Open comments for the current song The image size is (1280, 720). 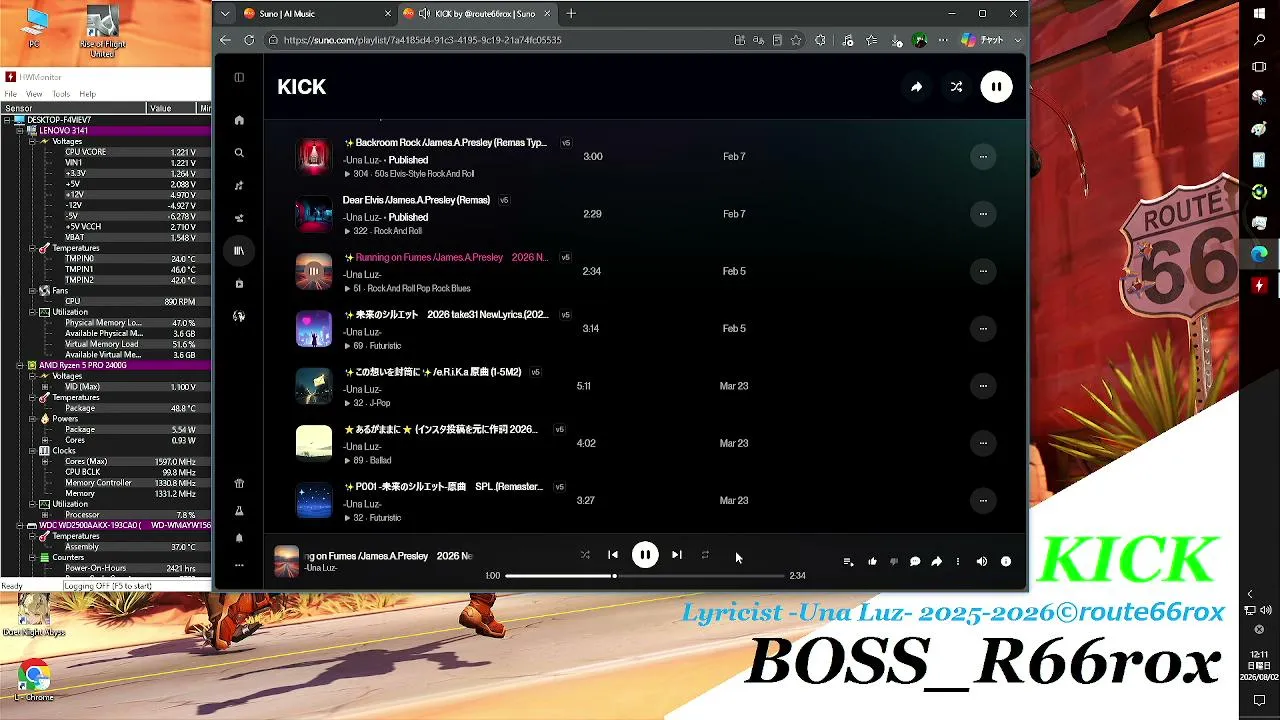(915, 562)
